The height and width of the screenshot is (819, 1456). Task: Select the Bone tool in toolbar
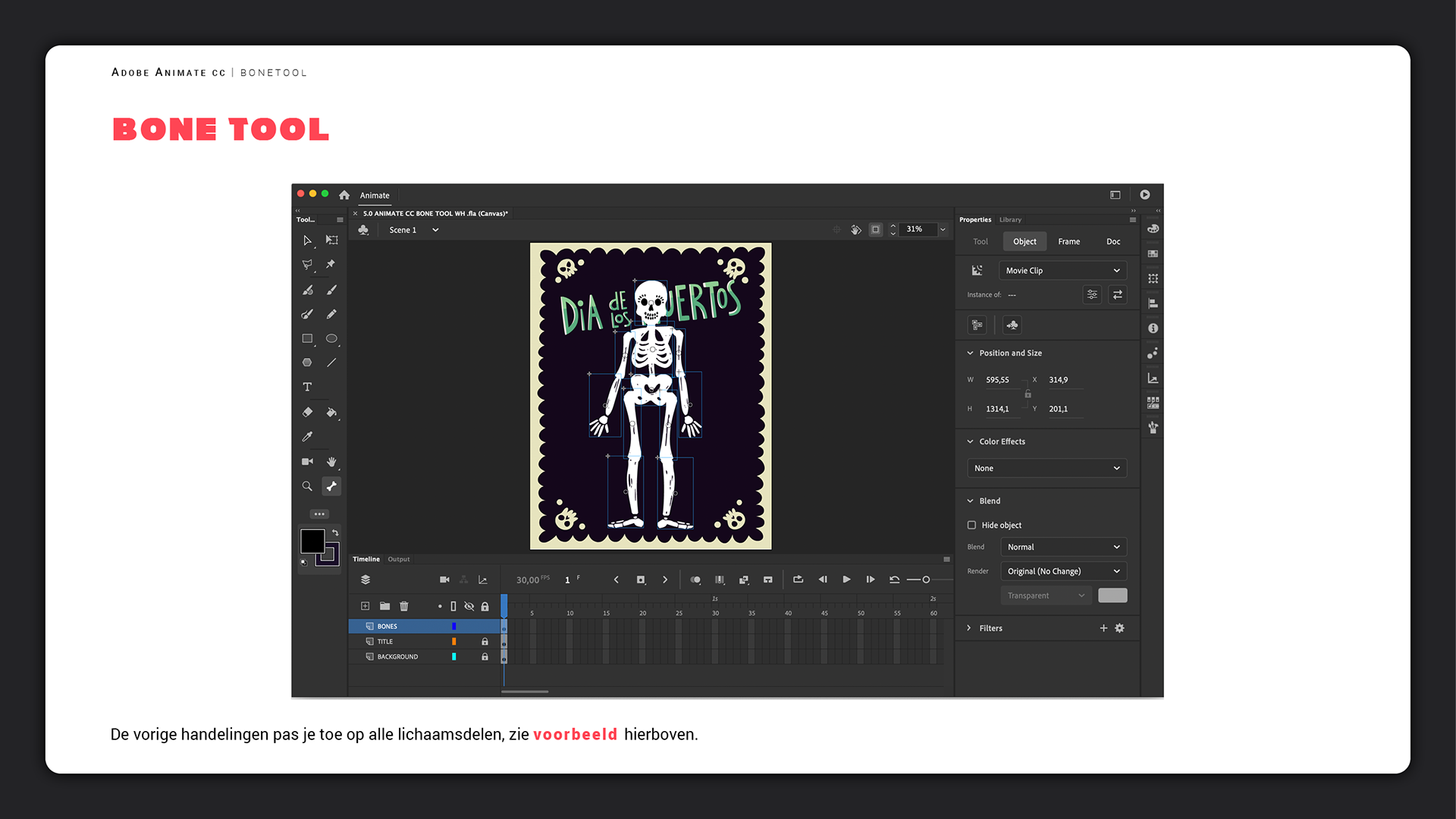tap(331, 486)
